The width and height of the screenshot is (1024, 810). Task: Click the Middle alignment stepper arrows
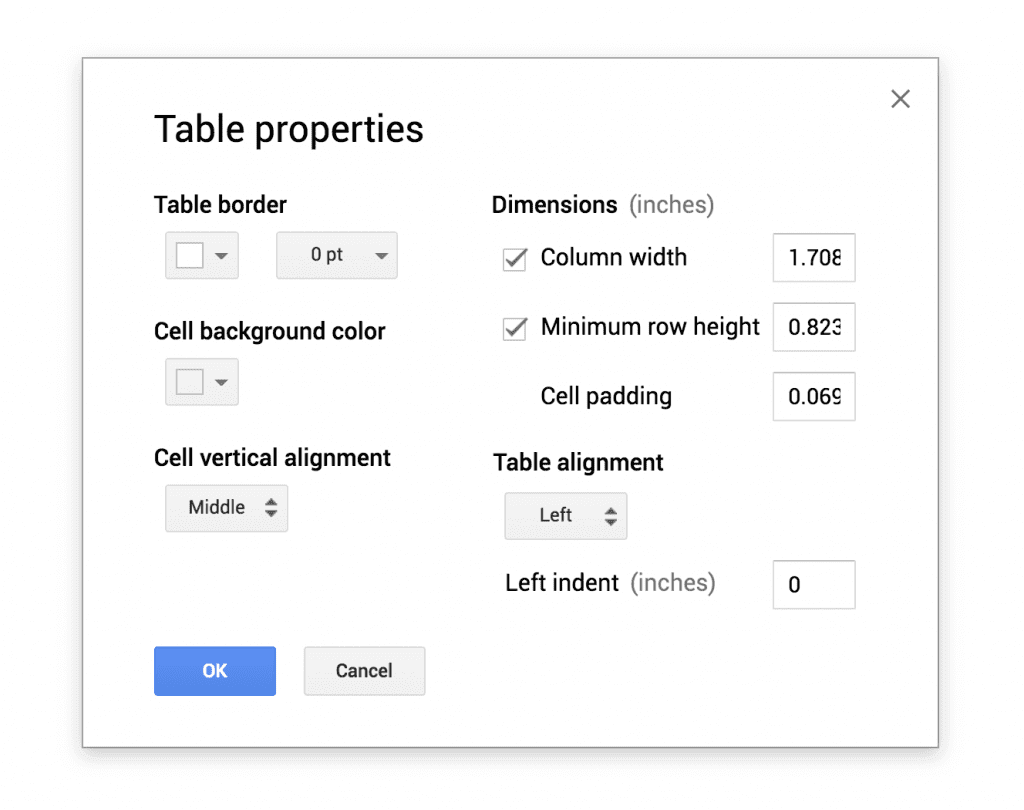[270, 508]
